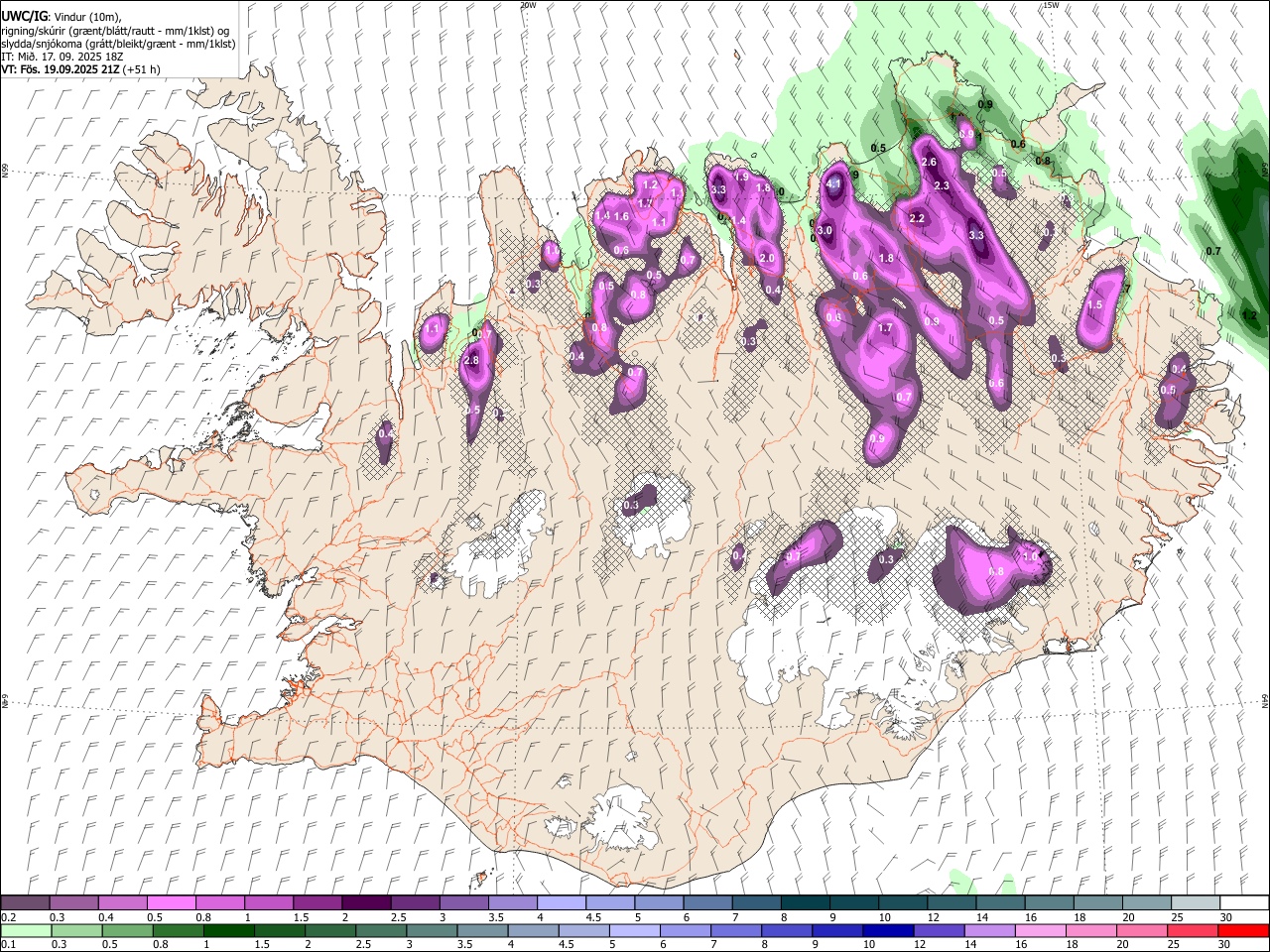
Task: Click the '2.8' snowfall value on the map
Action: click(x=471, y=360)
